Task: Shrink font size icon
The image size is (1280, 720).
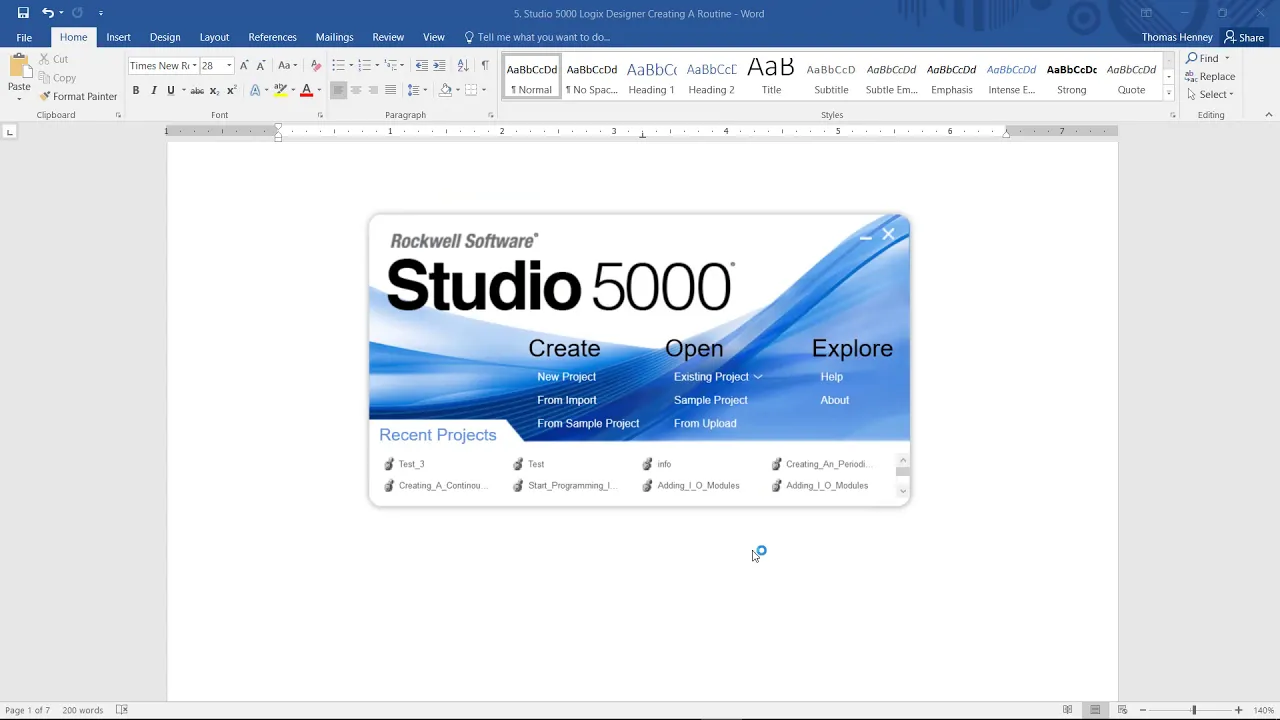Action: click(x=260, y=66)
